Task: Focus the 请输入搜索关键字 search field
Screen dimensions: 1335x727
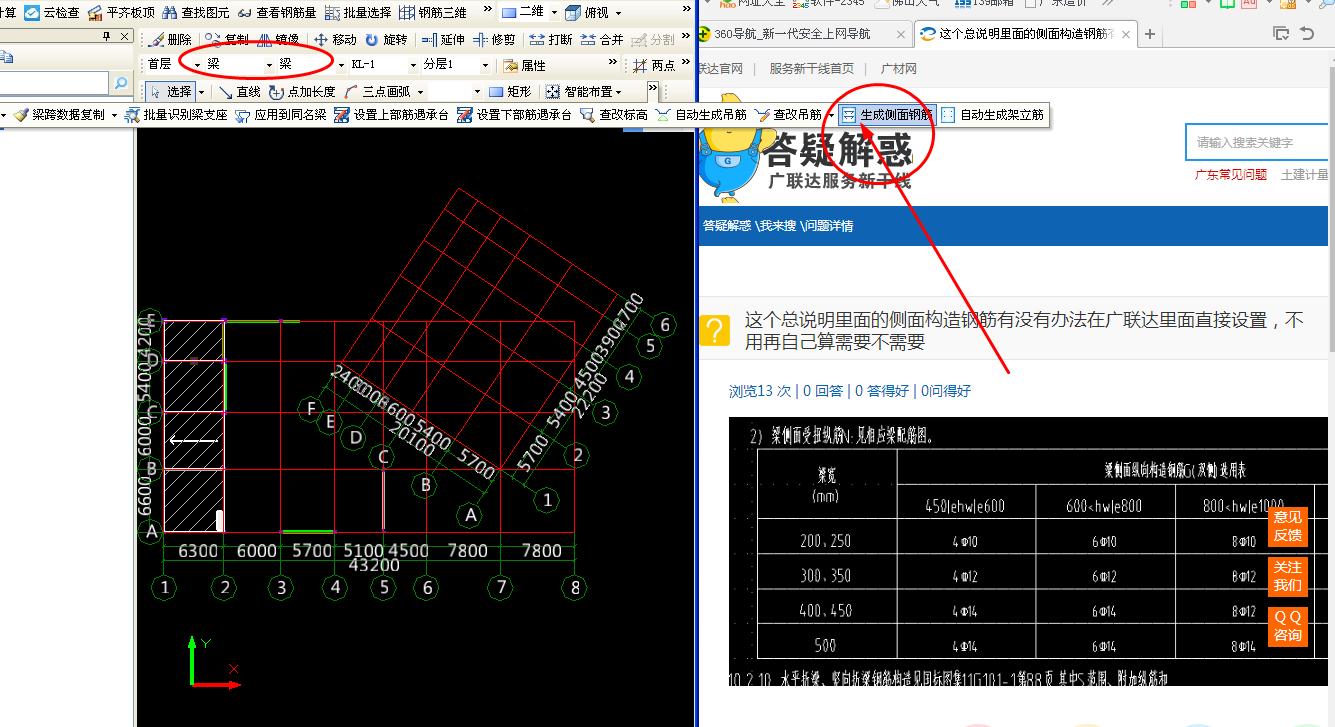Action: (1257, 142)
